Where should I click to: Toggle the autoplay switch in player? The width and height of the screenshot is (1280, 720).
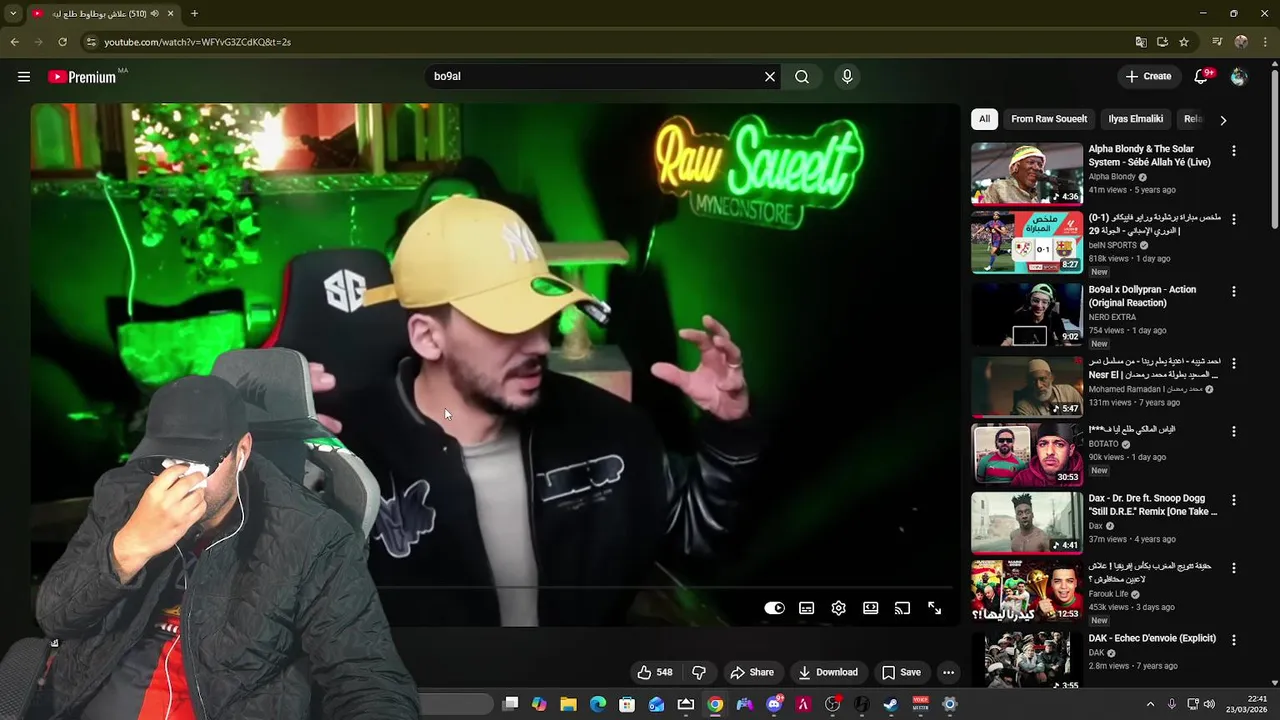(x=775, y=608)
